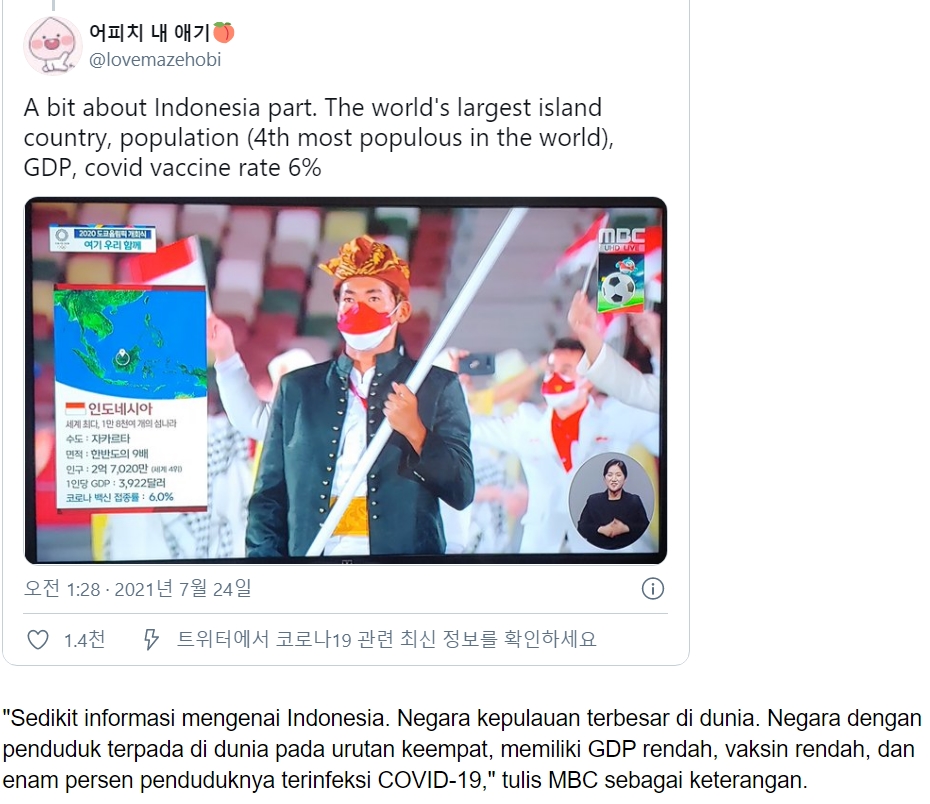Open the @lovemazehobi profile handle

(155, 60)
